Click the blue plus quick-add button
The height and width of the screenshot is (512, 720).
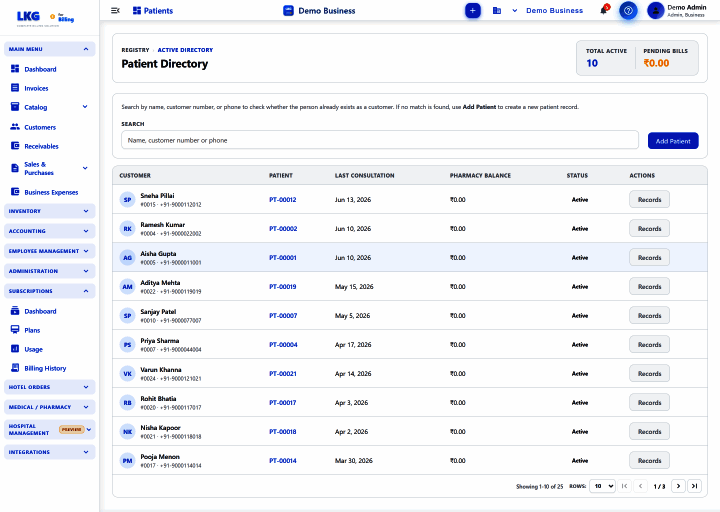pyautogui.click(x=472, y=11)
